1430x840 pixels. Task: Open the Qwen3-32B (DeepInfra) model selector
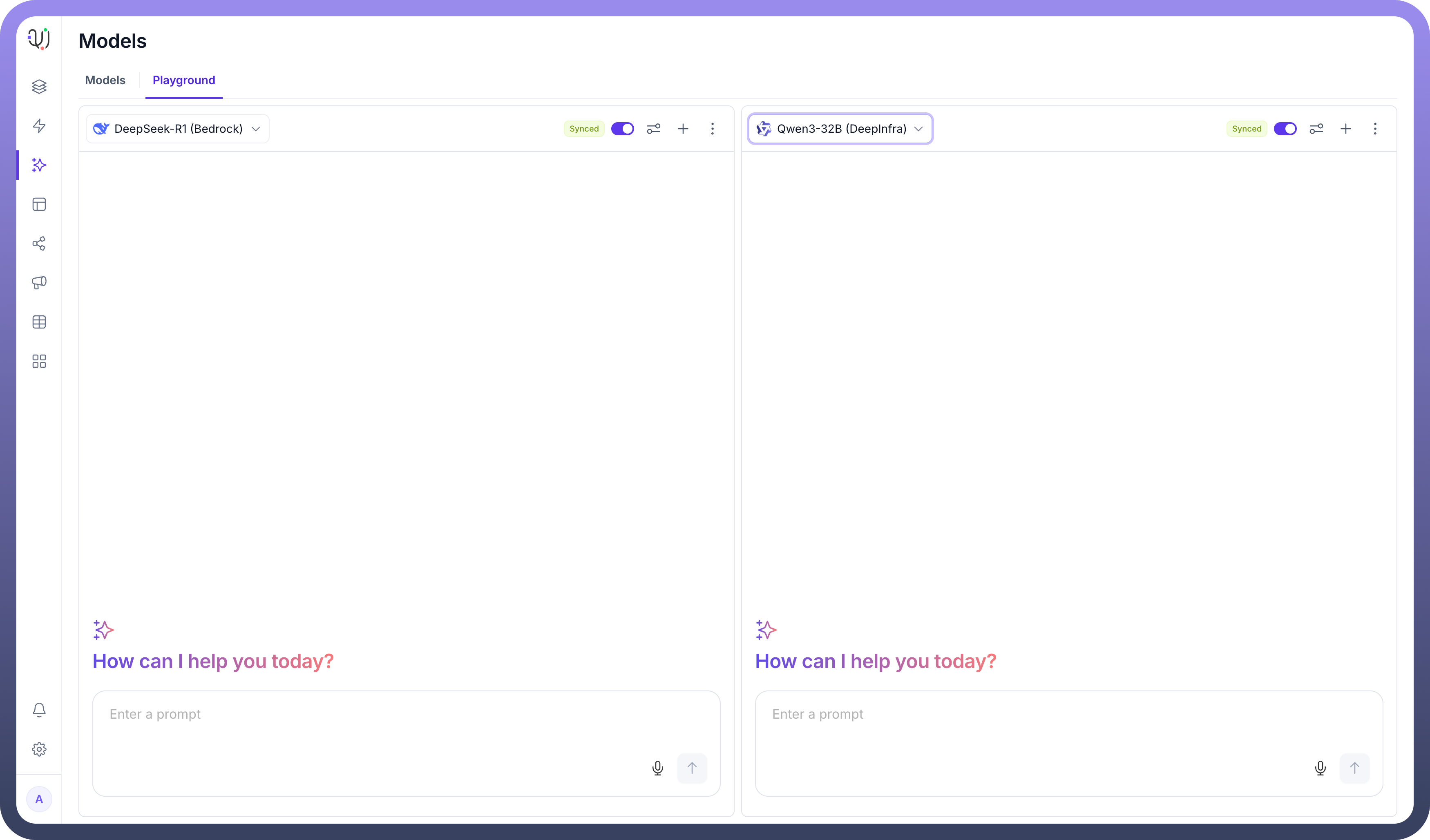point(840,129)
